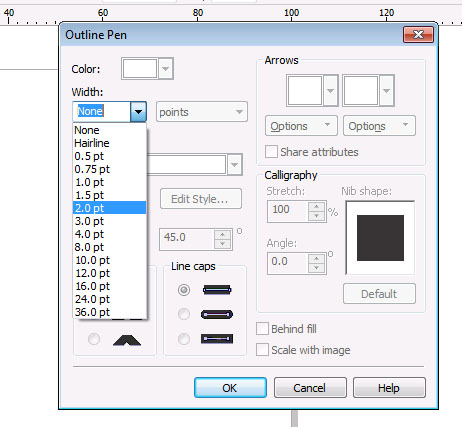The image size is (462, 427).
Task: Click the Default nib button
Action: [379, 294]
